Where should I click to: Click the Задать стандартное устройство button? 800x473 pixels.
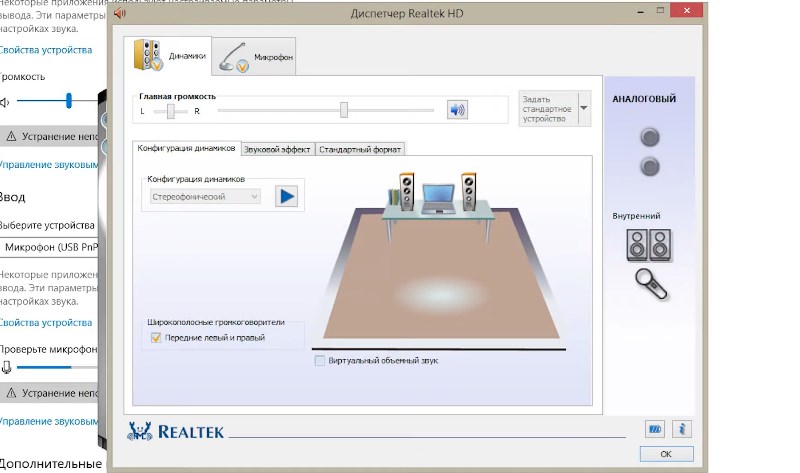click(548, 109)
